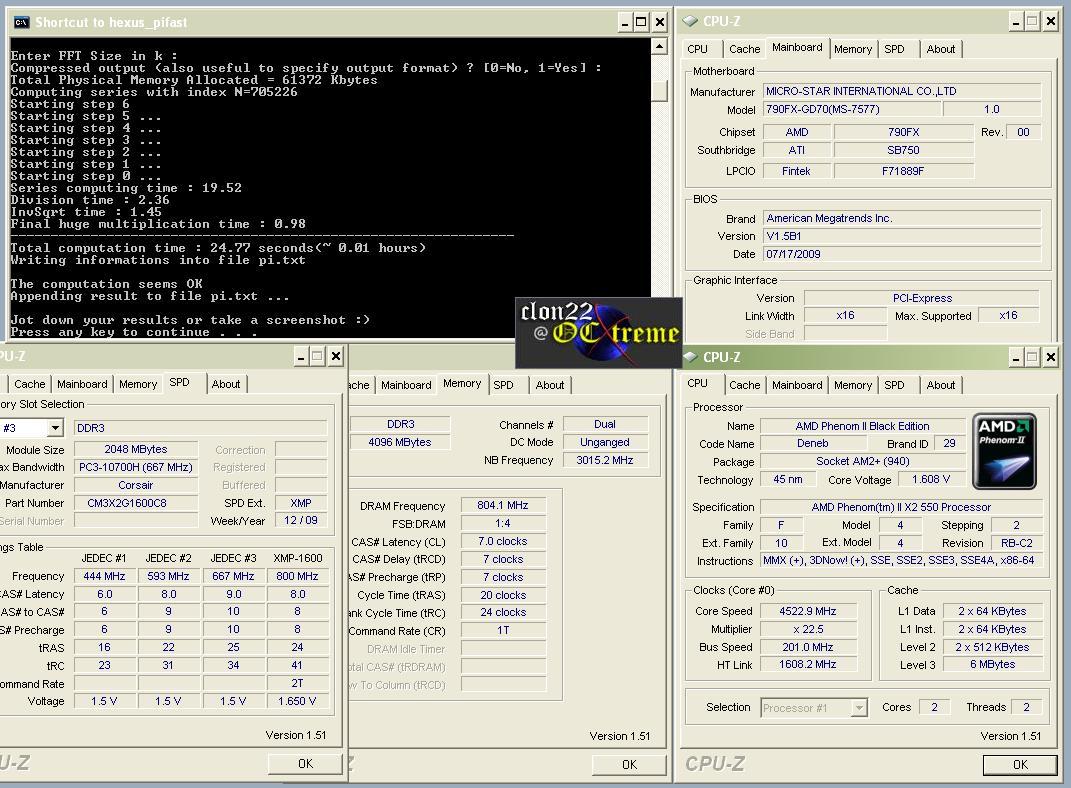Close the CPU-Z CPU window
This screenshot has height=788, width=1071.
[x=1051, y=357]
